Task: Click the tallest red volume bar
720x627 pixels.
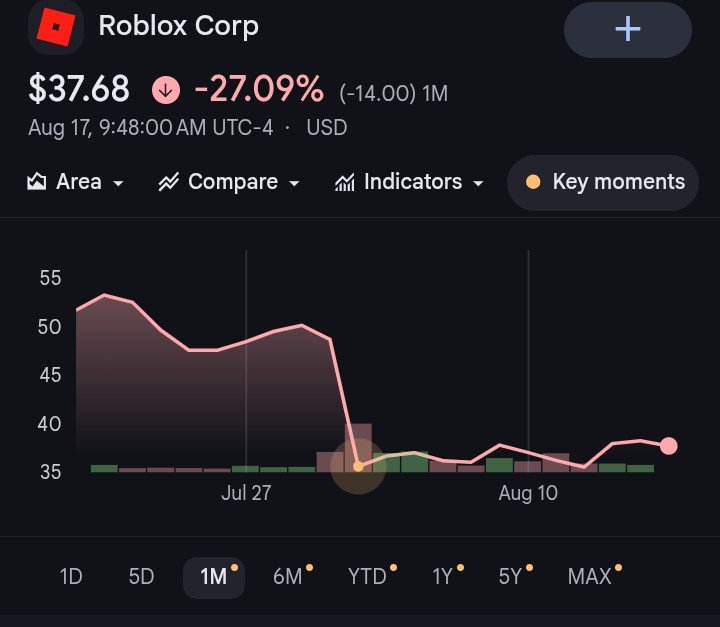Action: click(358, 448)
